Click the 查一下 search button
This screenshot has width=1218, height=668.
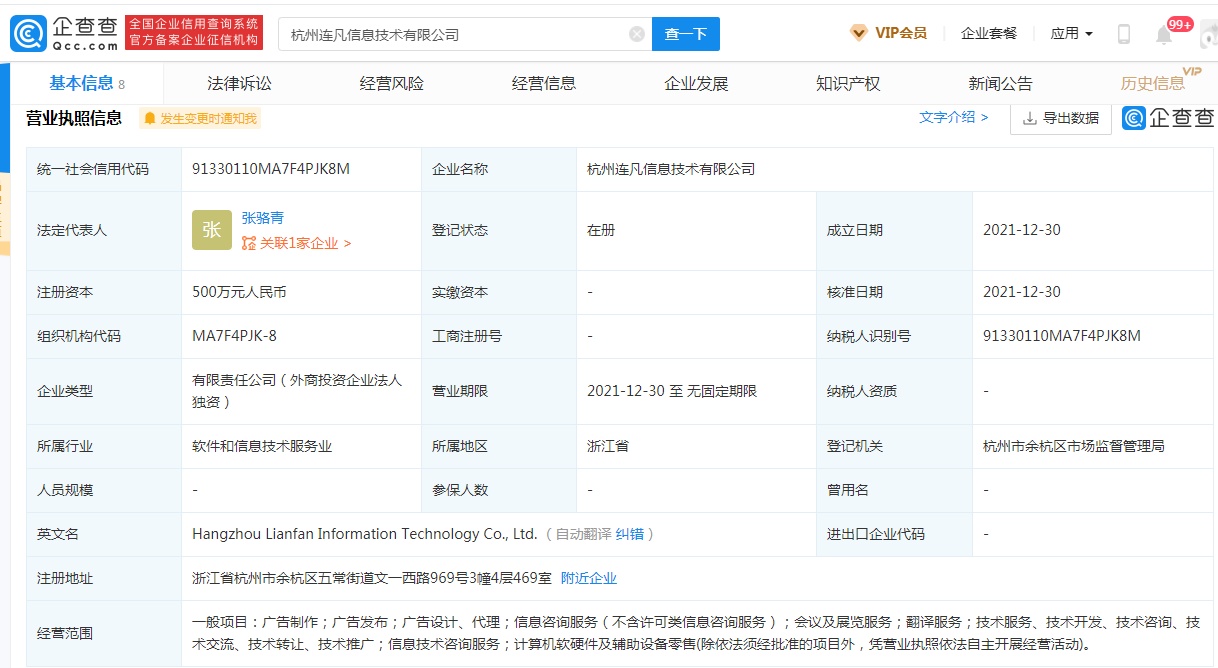coord(686,34)
